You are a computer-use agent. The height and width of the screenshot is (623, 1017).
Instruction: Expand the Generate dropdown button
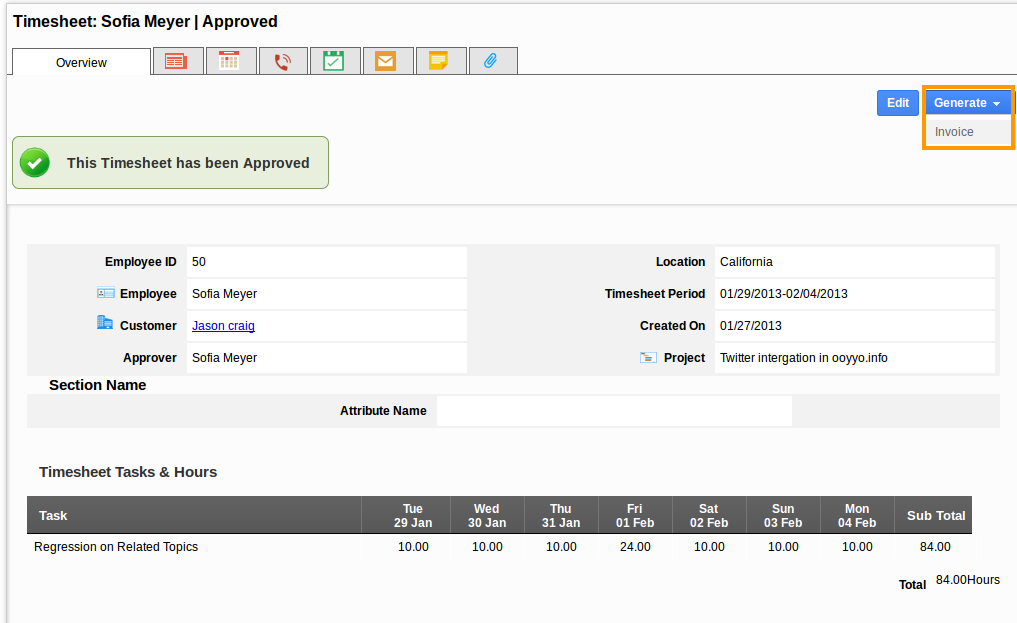(x=967, y=103)
